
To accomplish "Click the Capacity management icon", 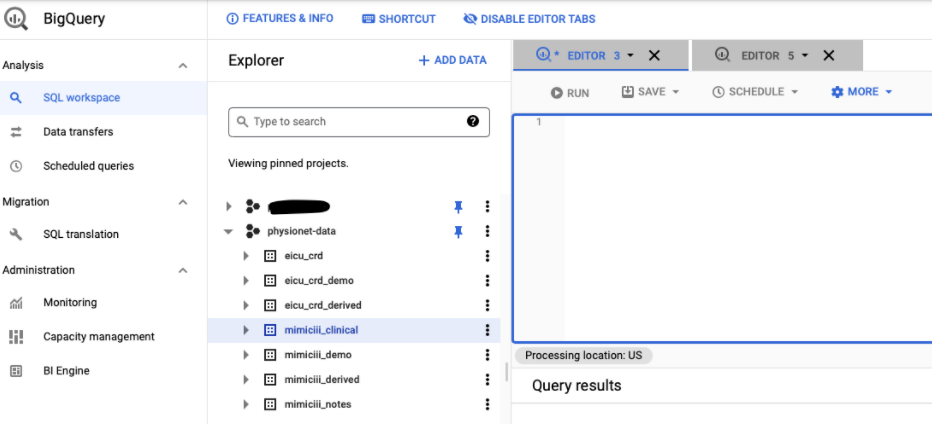I will (16, 337).
